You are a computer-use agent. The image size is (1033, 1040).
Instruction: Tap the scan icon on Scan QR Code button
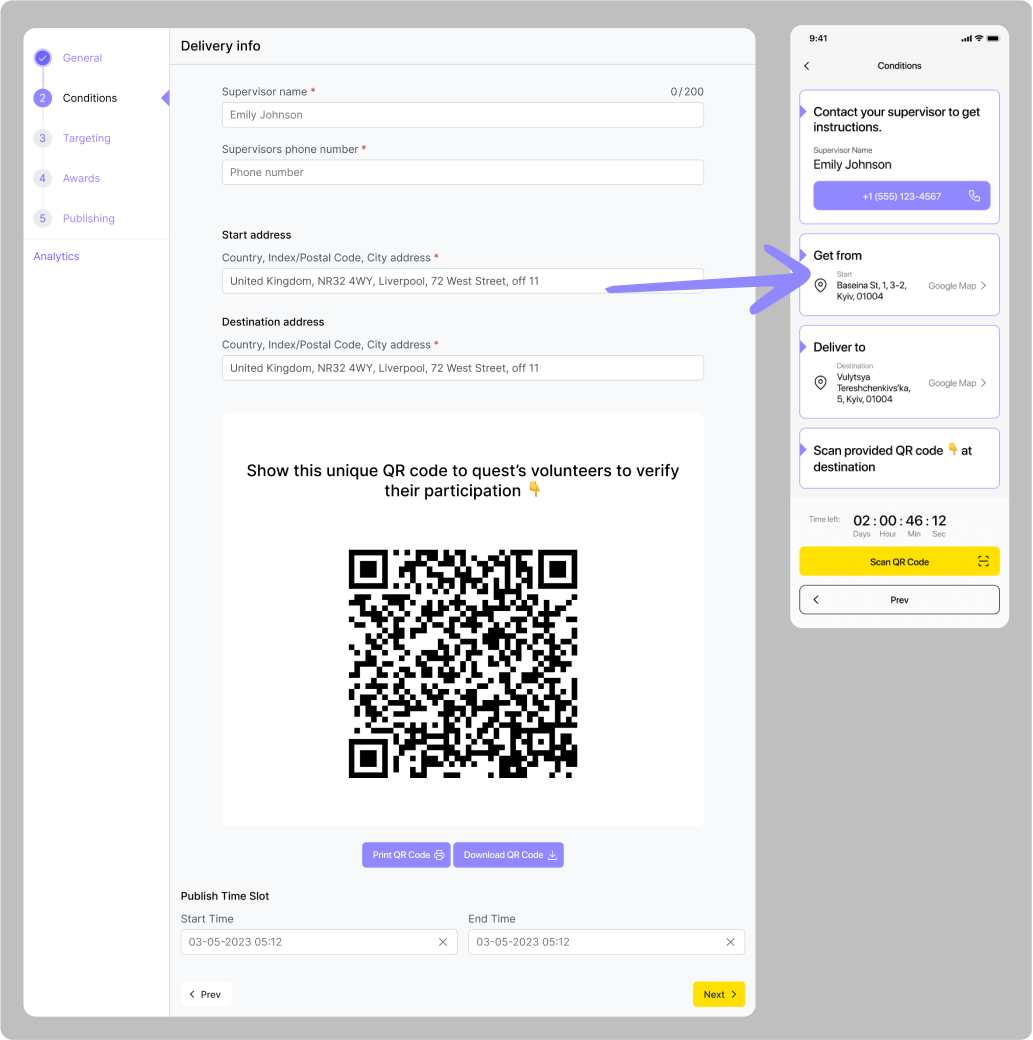click(983, 562)
